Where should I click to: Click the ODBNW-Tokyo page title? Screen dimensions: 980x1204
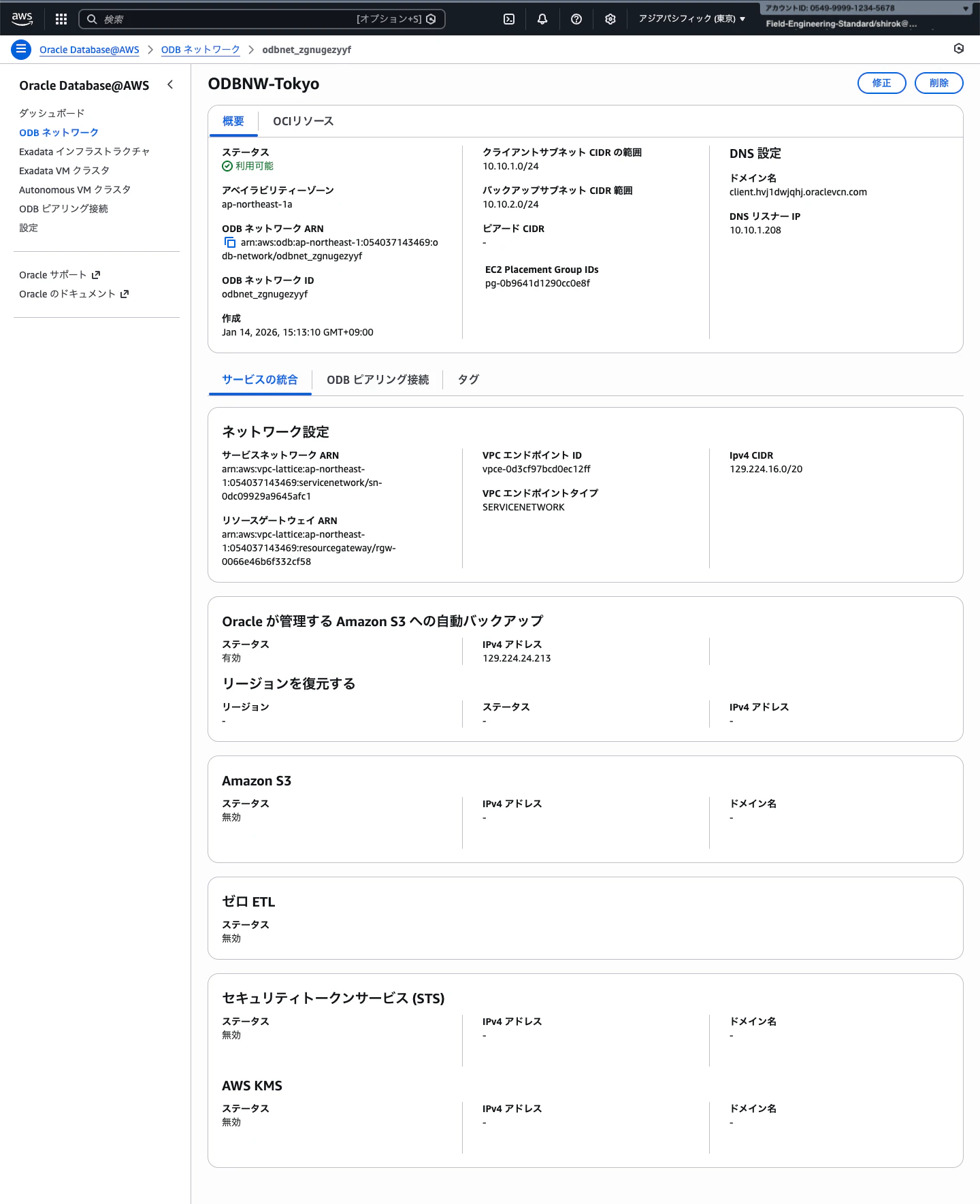[263, 84]
